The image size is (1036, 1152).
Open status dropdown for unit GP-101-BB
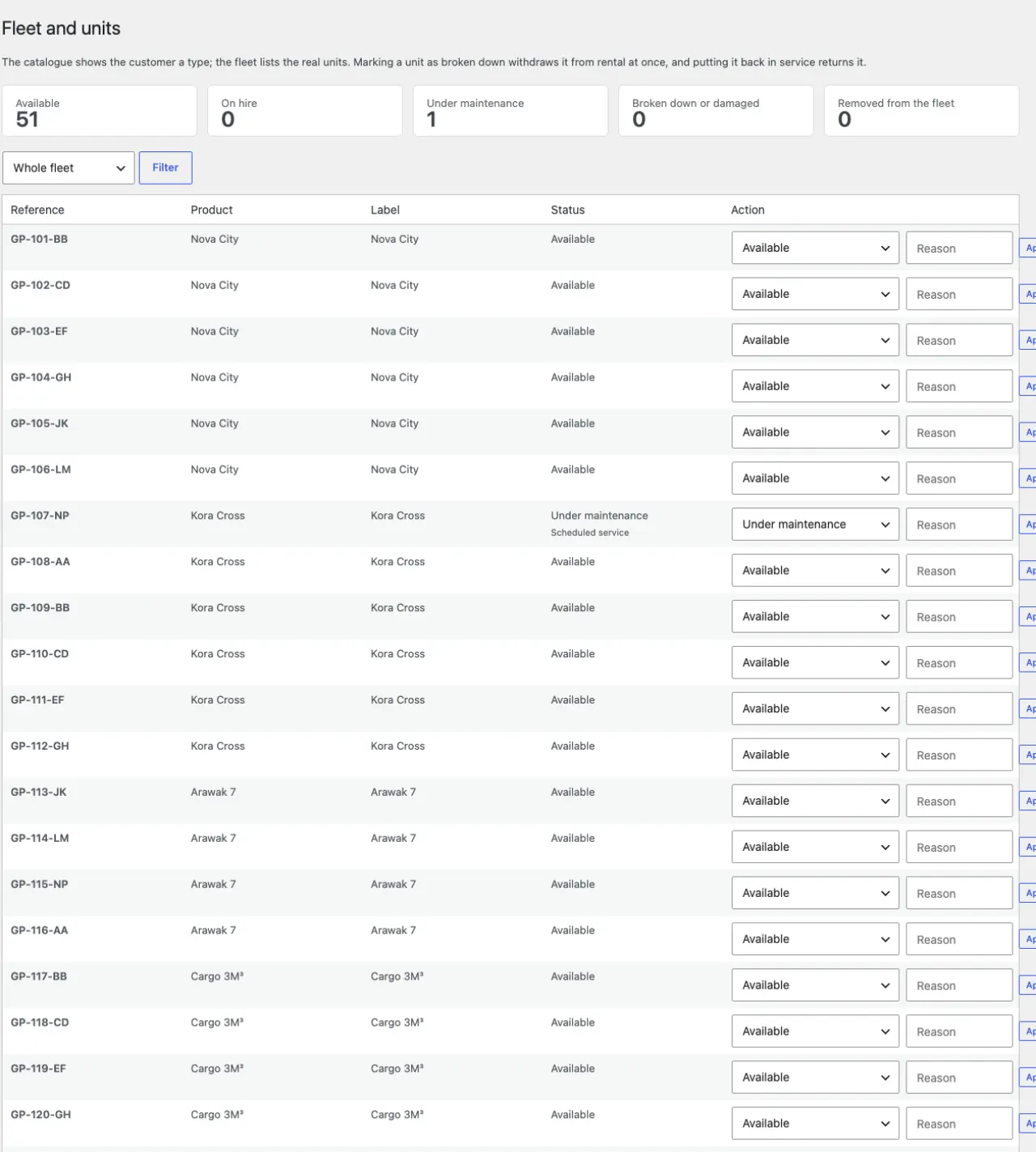coord(815,248)
